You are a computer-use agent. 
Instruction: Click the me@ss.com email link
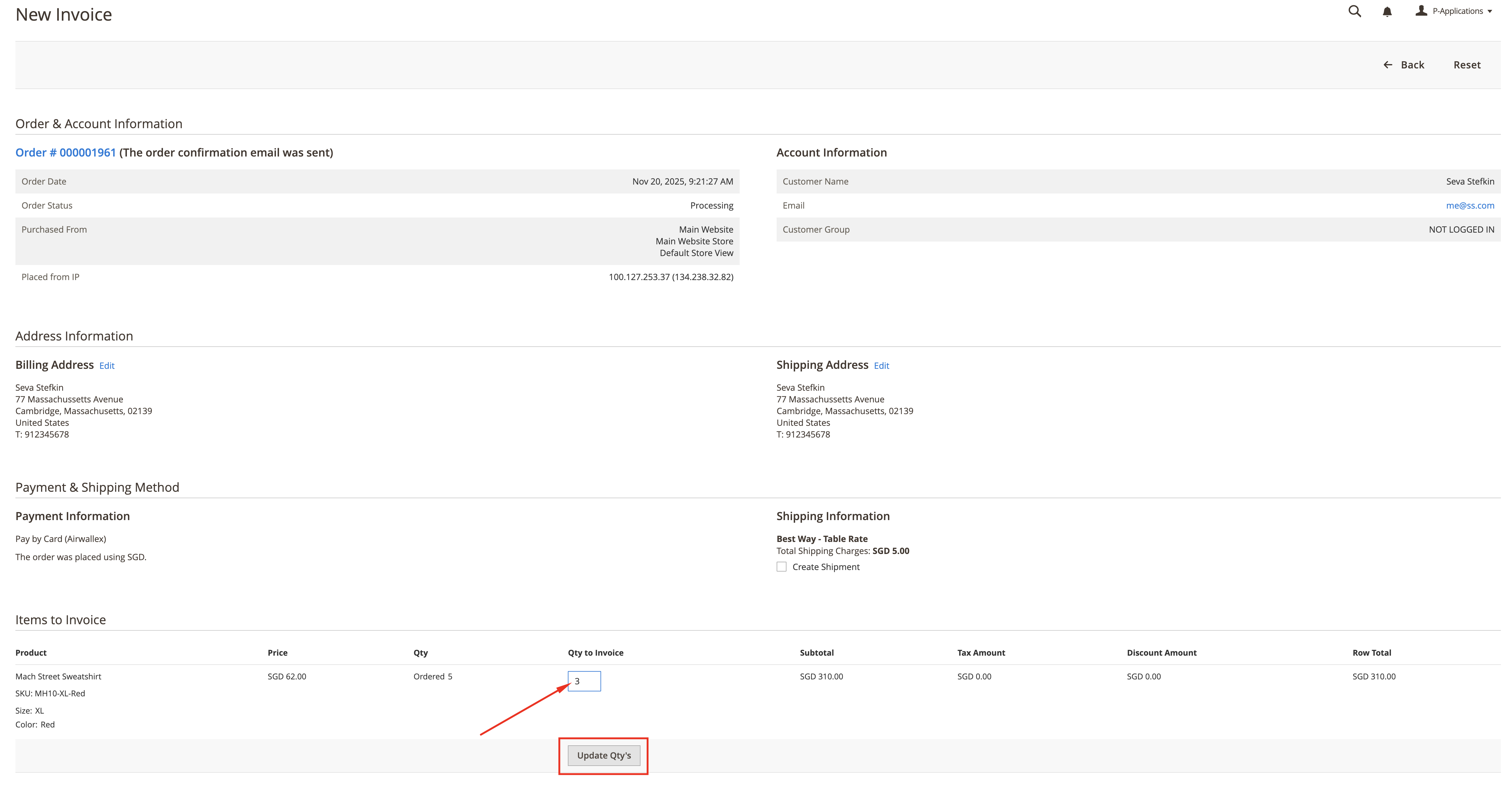coord(1470,206)
